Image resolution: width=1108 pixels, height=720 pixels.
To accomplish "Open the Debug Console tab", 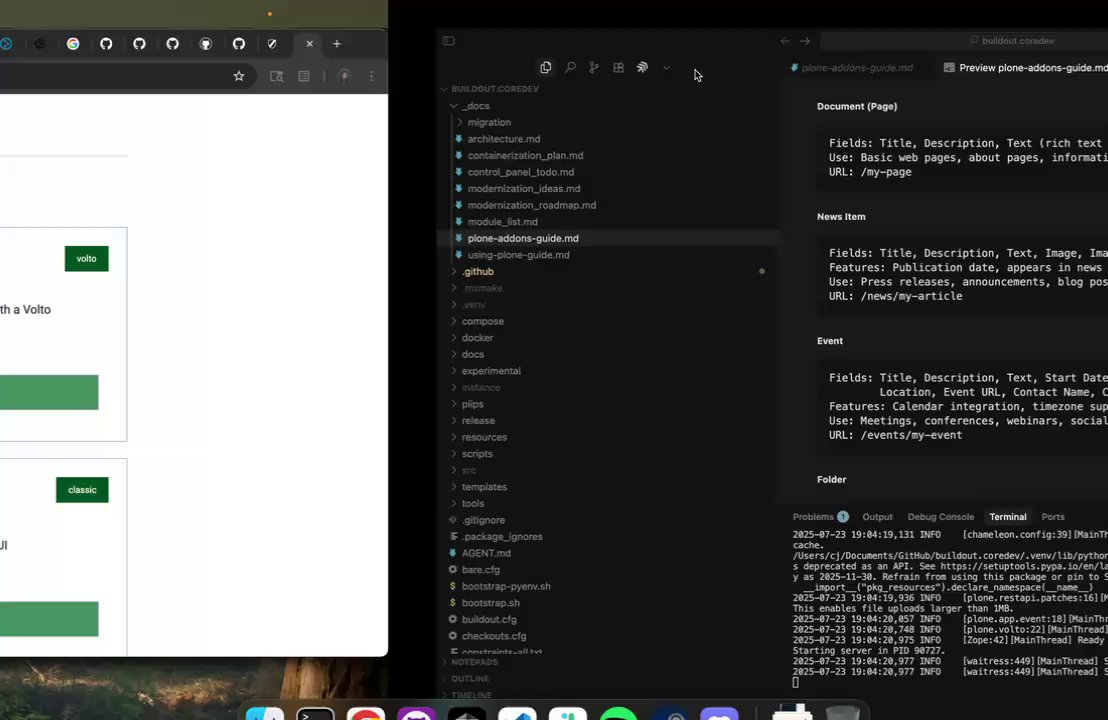I will [941, 517].
